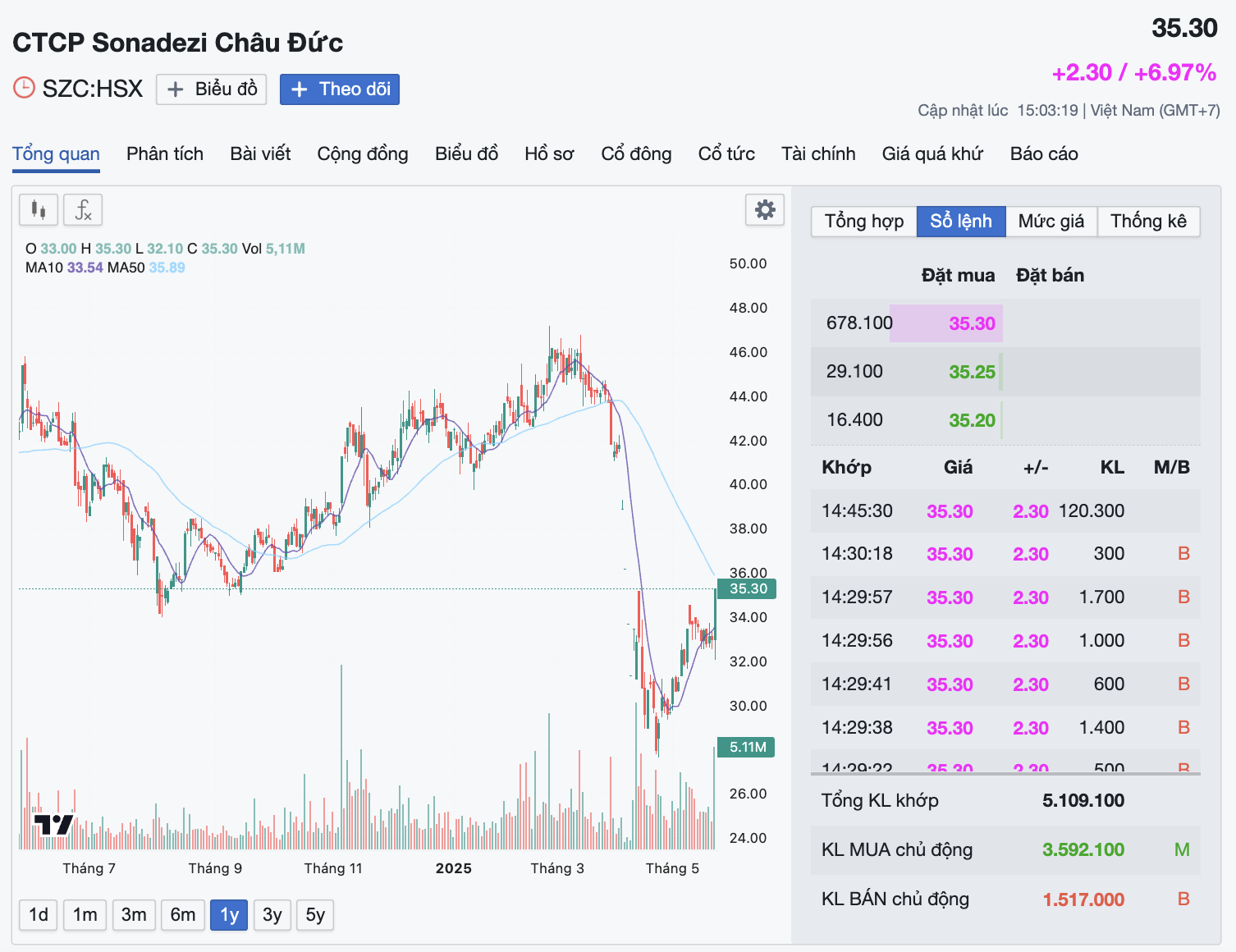Set chart range to 6m

183,915
